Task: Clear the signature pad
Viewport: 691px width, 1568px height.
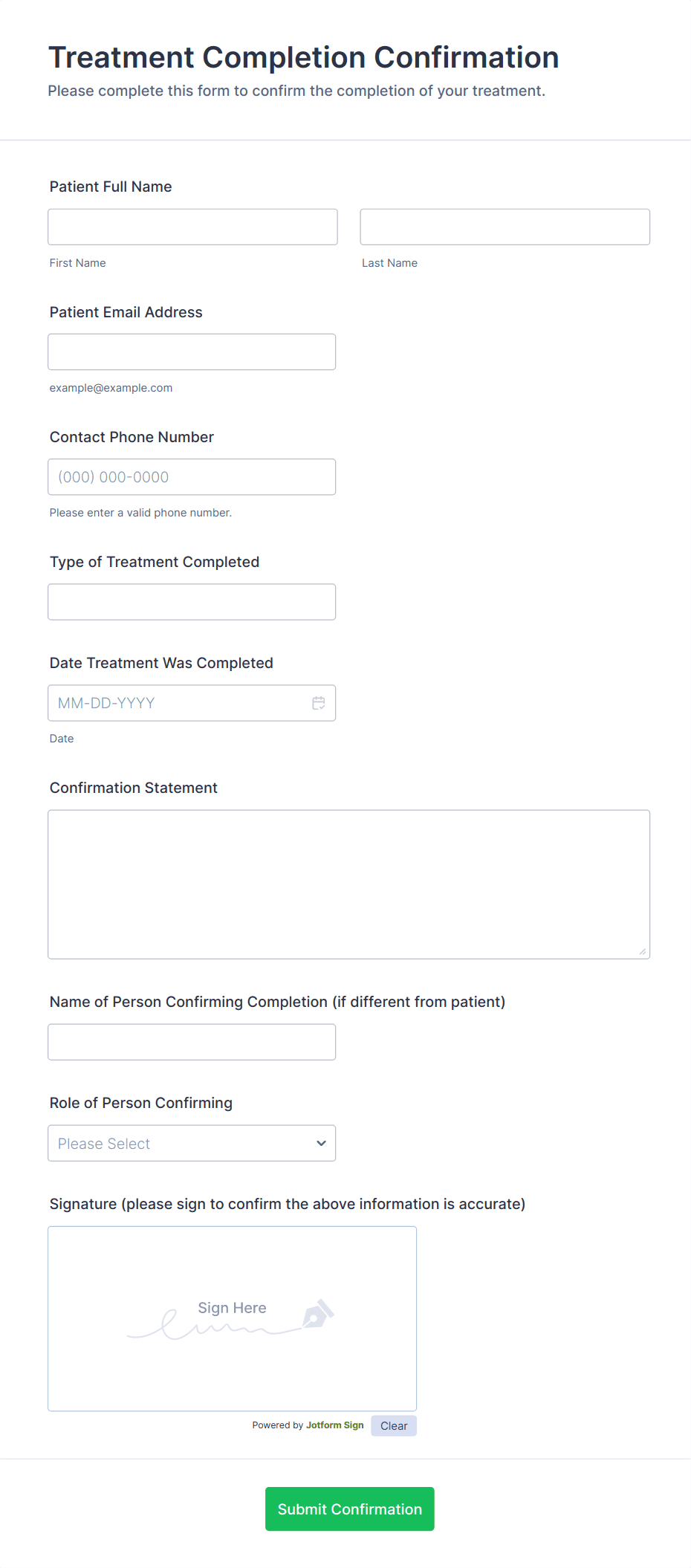Action: 394,1425
